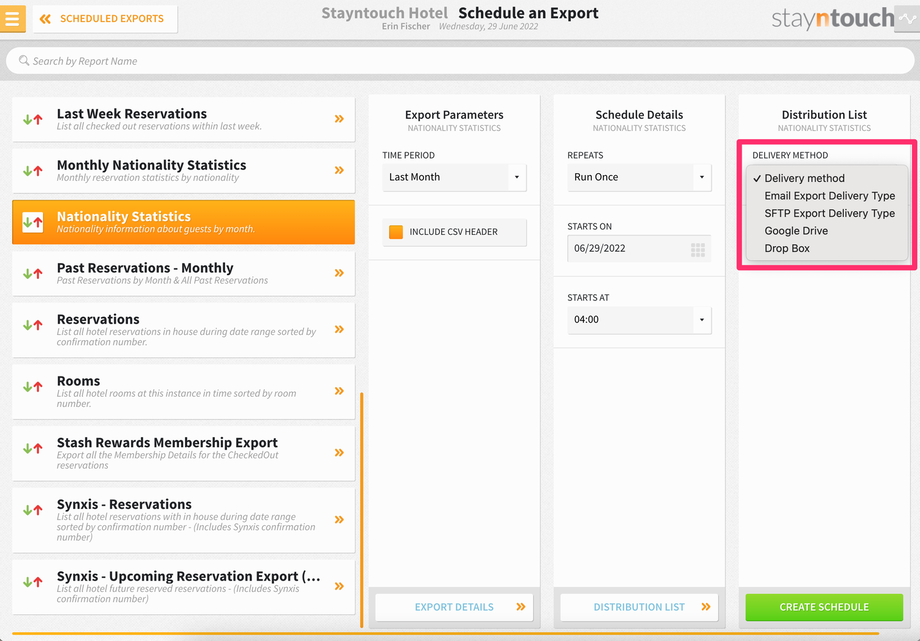Screen dimensions: 920x641
Task: Click the Monthly Nationality Statistics description text
Action: point(148,178)
